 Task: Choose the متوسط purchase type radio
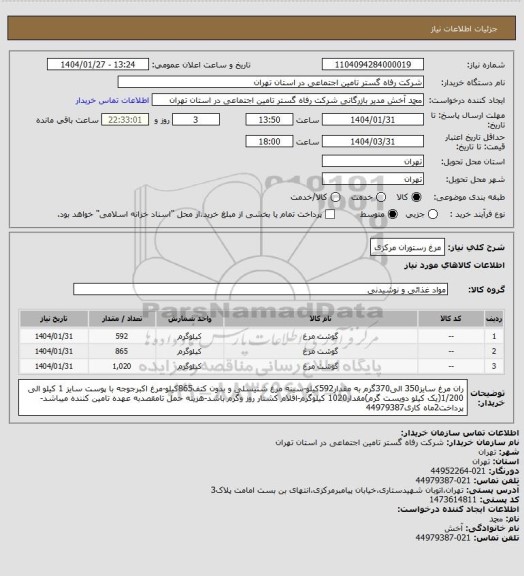point(392,214)
